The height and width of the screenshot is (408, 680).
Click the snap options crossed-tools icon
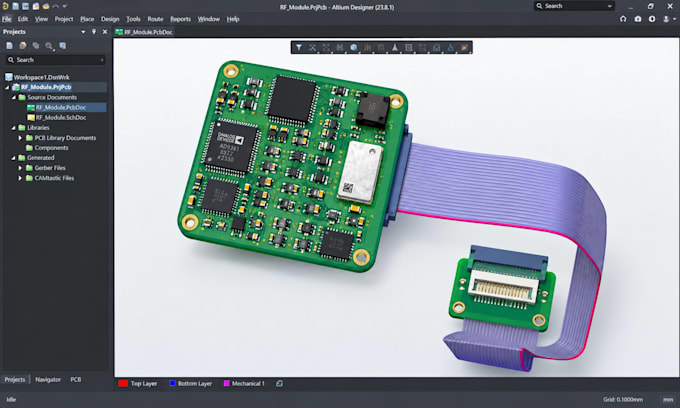pos(312,47)
